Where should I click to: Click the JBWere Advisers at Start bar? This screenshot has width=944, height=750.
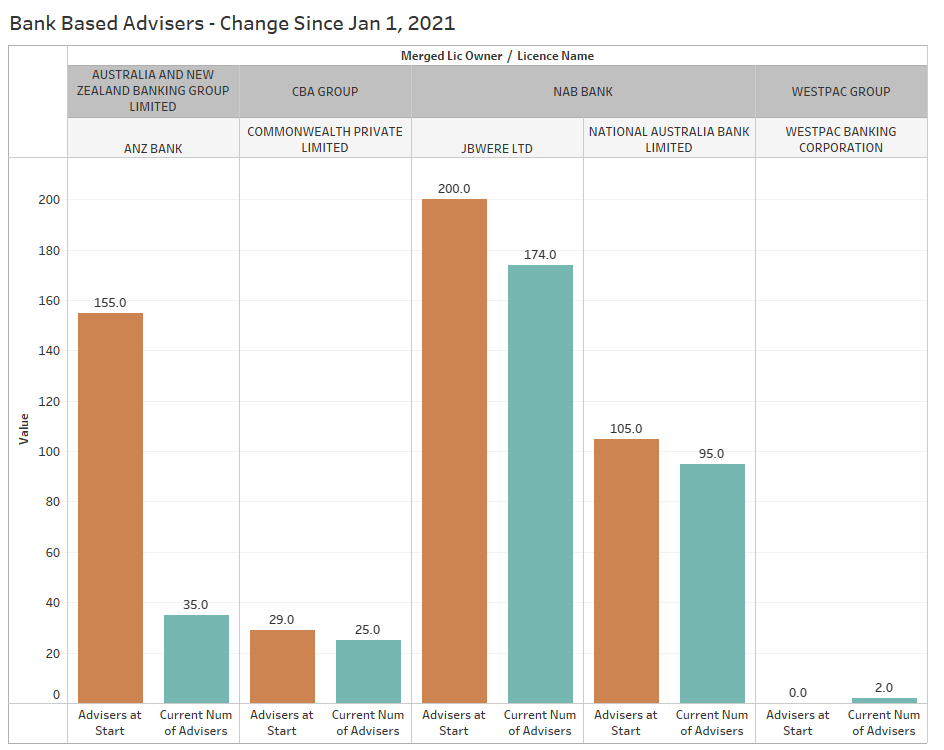[455, 451]
